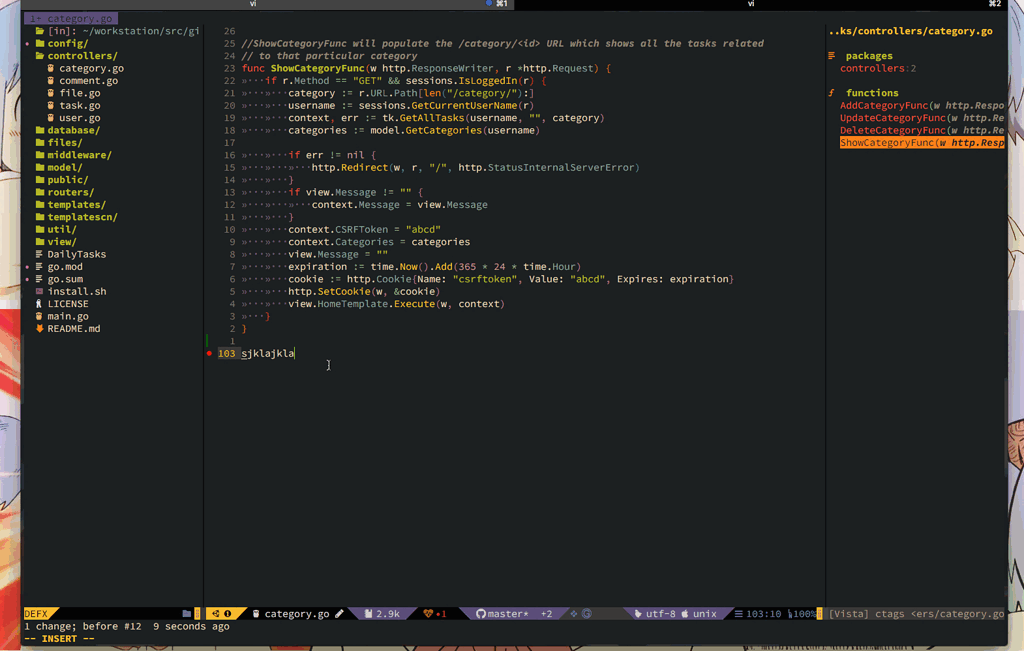Click the error dot marker on line 103
Viewport: 1024px width, 651px height.
point(208,352)
